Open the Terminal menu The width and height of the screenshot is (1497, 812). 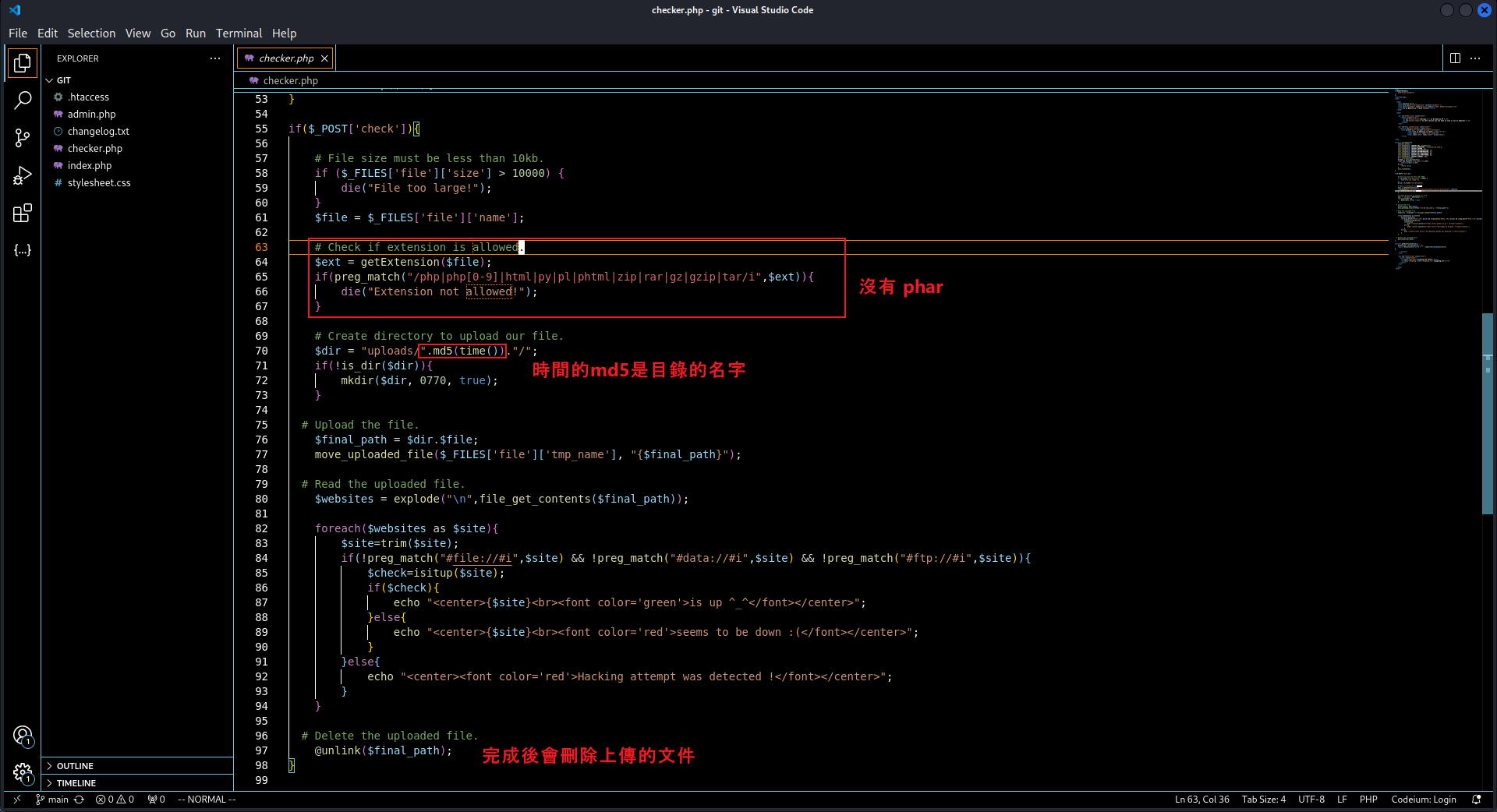[239, 34]
